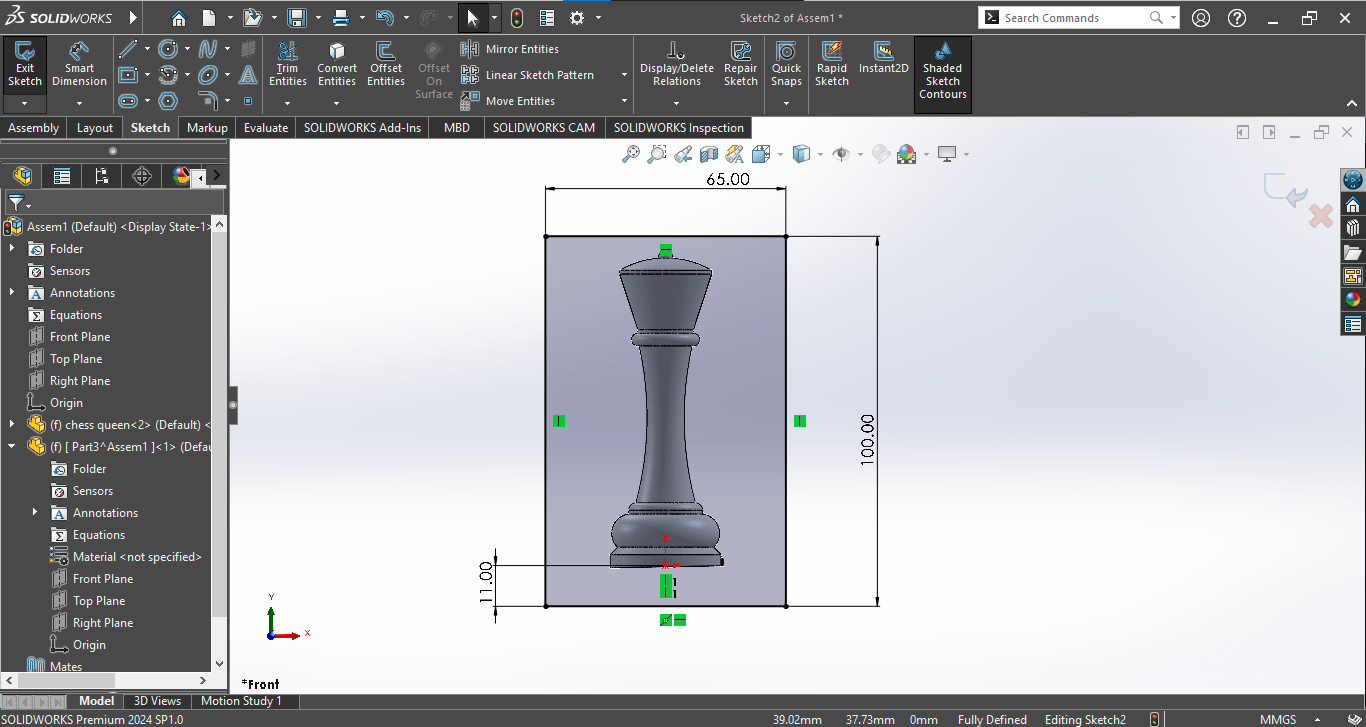
Task: Activate Trim Entities tool
Action: [288, 64]
